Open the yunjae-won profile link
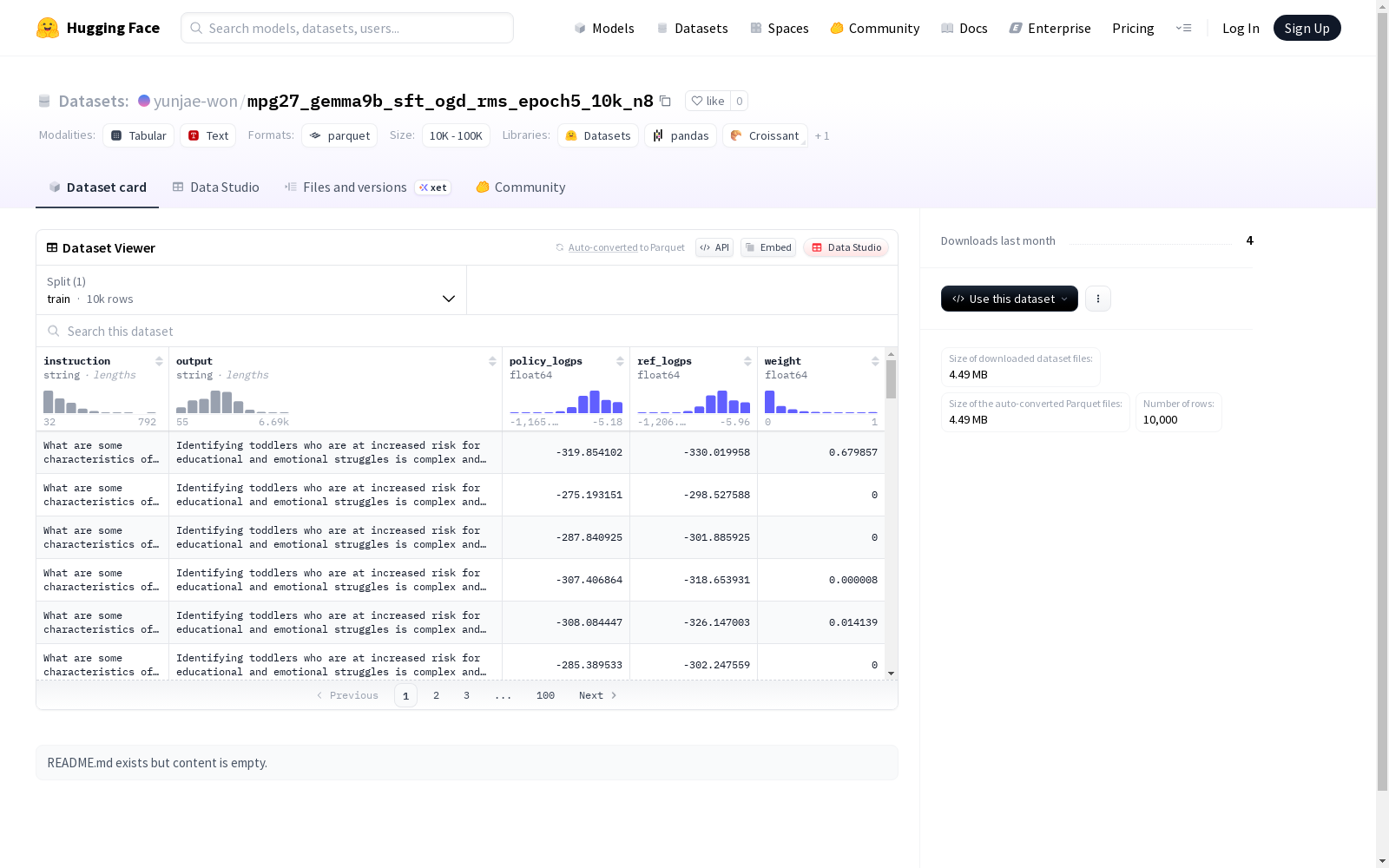Screen dimensions: 1389x868 pos(195,101)
